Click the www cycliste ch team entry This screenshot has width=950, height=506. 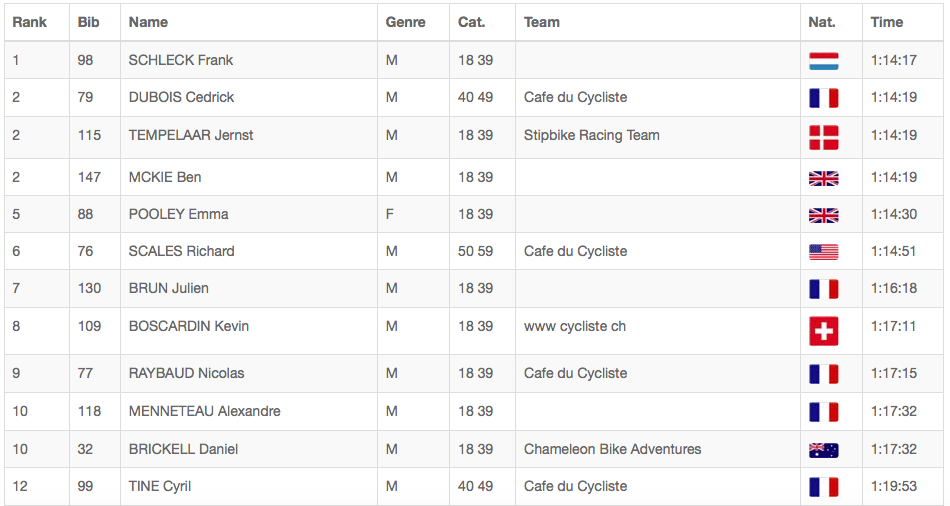click(575, 326)
